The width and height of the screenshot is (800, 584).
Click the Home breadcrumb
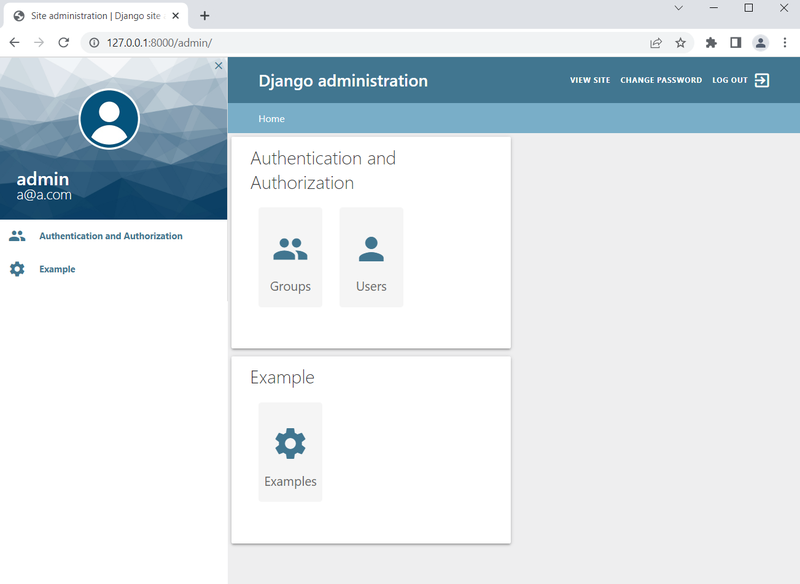click(271, 119)
